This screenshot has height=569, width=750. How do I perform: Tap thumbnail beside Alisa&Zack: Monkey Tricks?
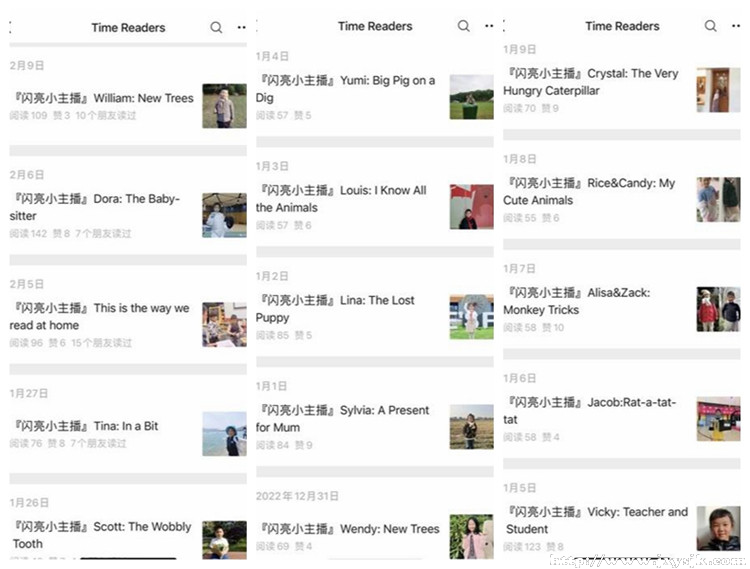718,309
